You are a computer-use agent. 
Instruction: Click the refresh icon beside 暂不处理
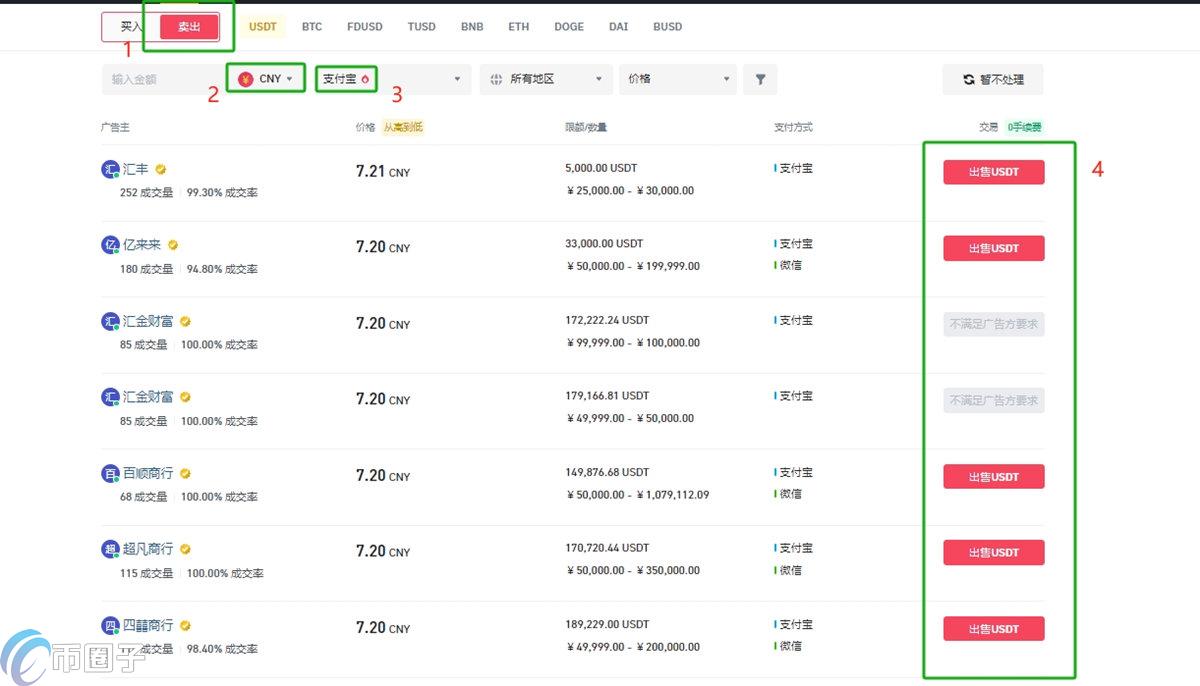tap(968, 79)
